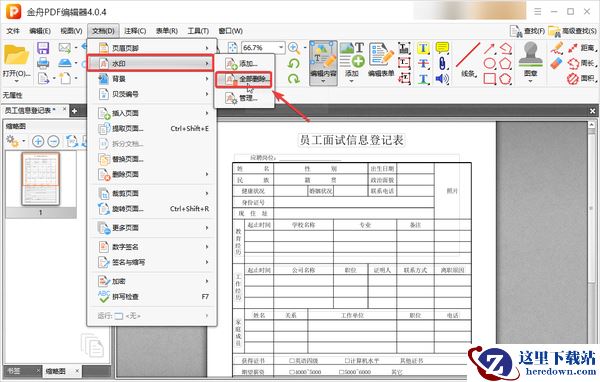Click page 1 thumbnail in sidebar
Screen dimensions: 600x382
[41, 179]
